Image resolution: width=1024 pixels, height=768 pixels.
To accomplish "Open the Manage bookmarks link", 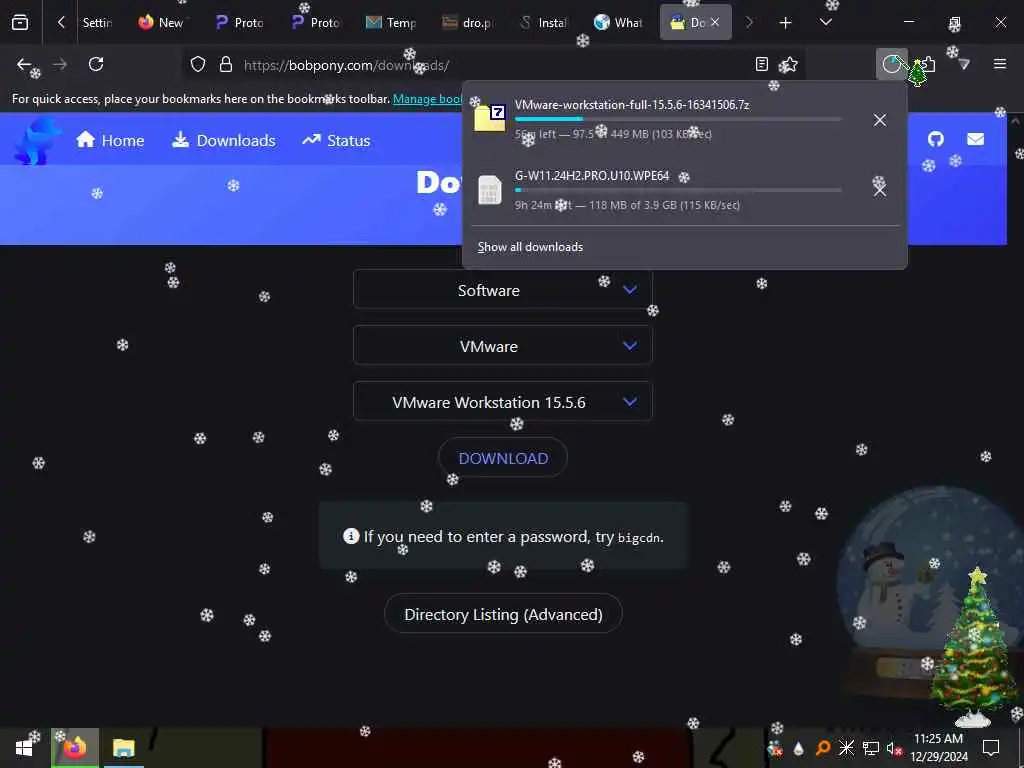I will [428, 99].
